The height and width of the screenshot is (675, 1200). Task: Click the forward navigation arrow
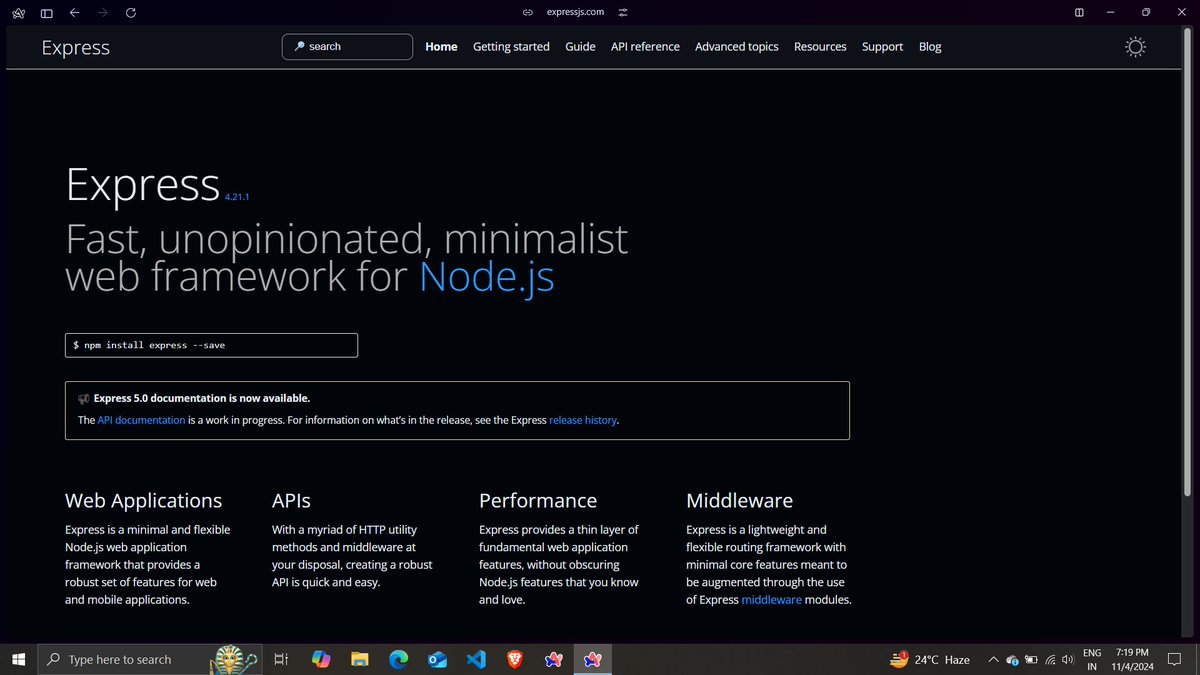pos(102,12)
